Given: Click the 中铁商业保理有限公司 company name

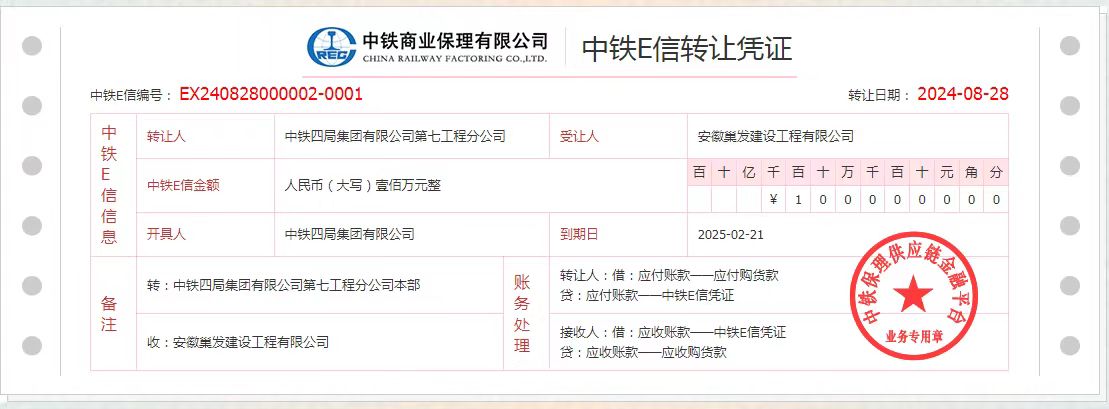Looking at the screenshot, I should [x=455, y=40].
